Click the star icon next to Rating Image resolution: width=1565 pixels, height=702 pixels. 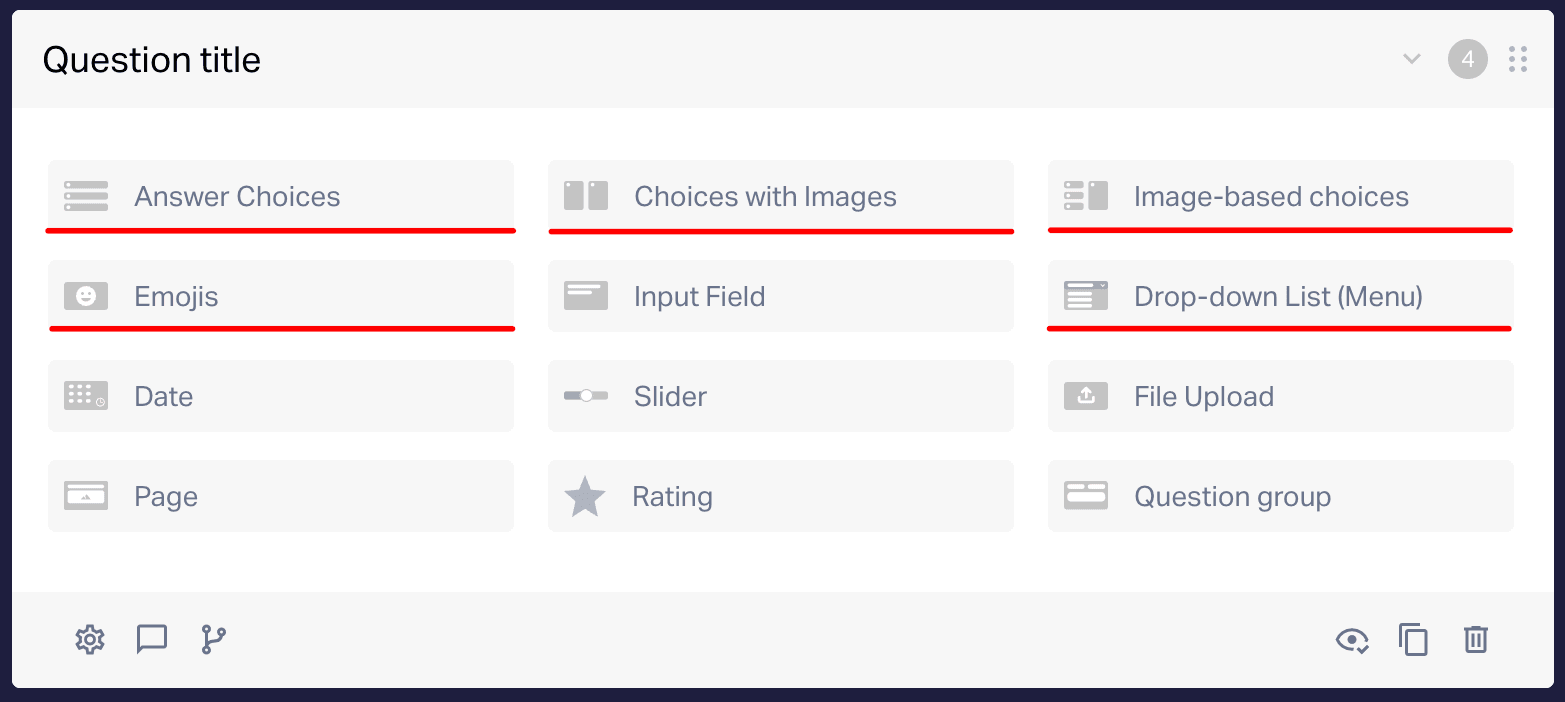585,496
